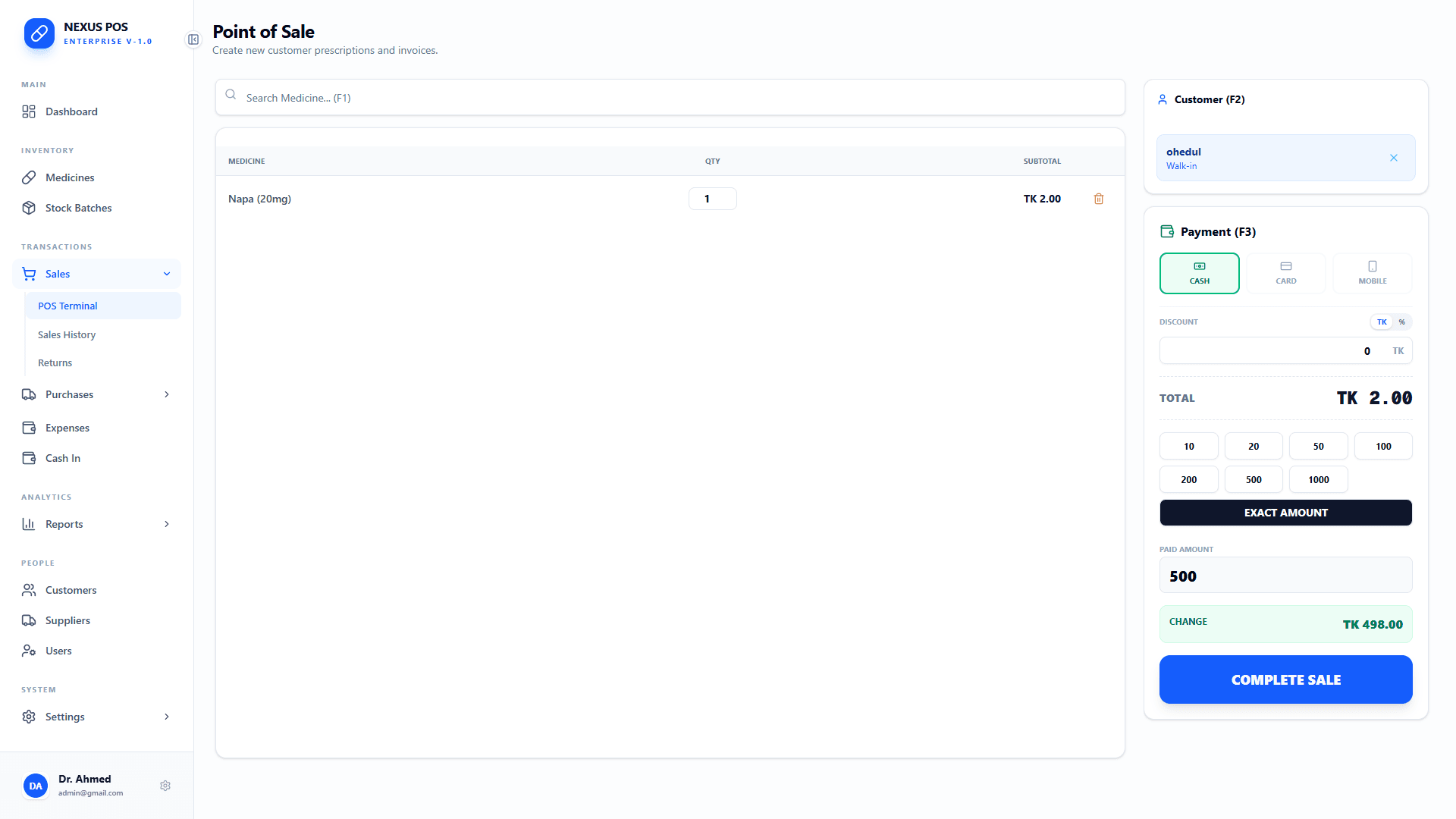The image size is (1456, 819).
Task: Open the Expenses section
Action: (65, 427)
